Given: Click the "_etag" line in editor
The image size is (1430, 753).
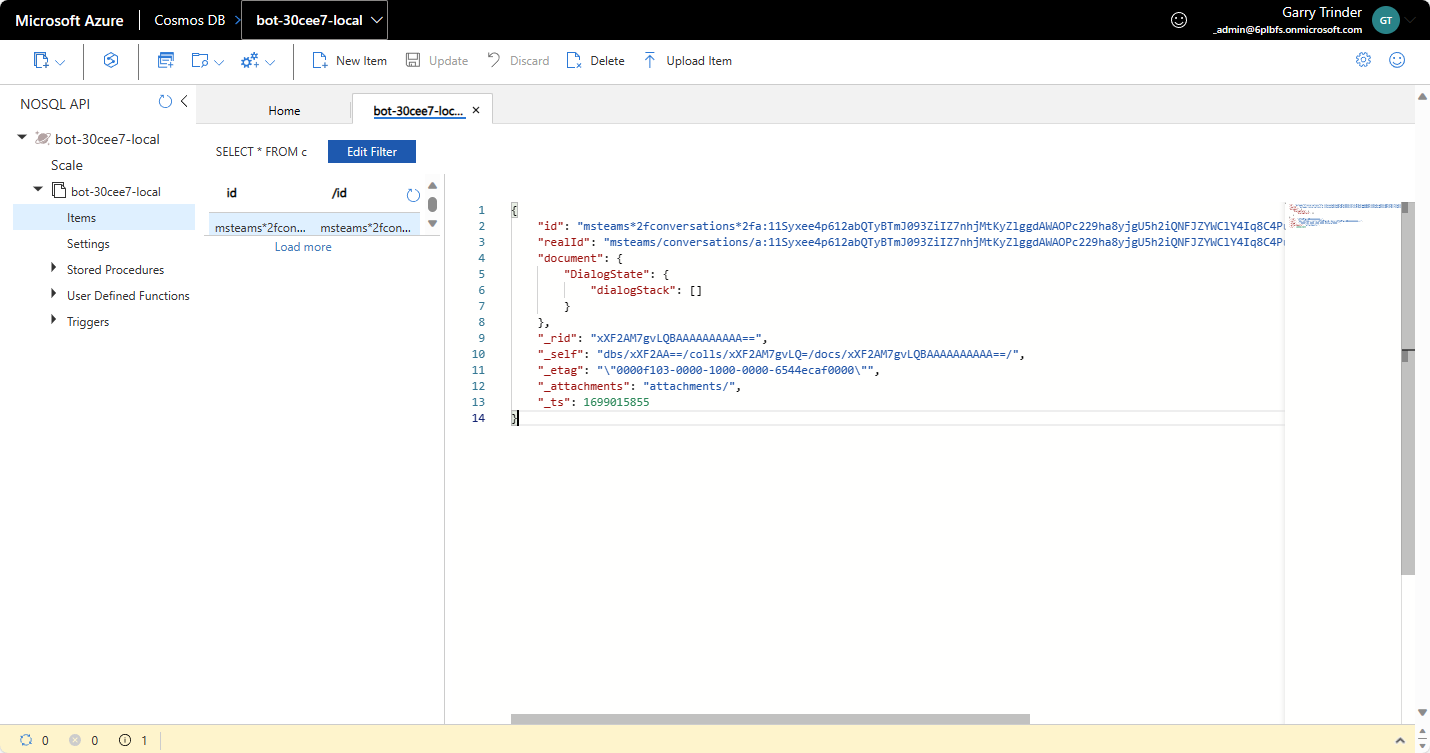Looking at the screenshot, I should 708,370.
